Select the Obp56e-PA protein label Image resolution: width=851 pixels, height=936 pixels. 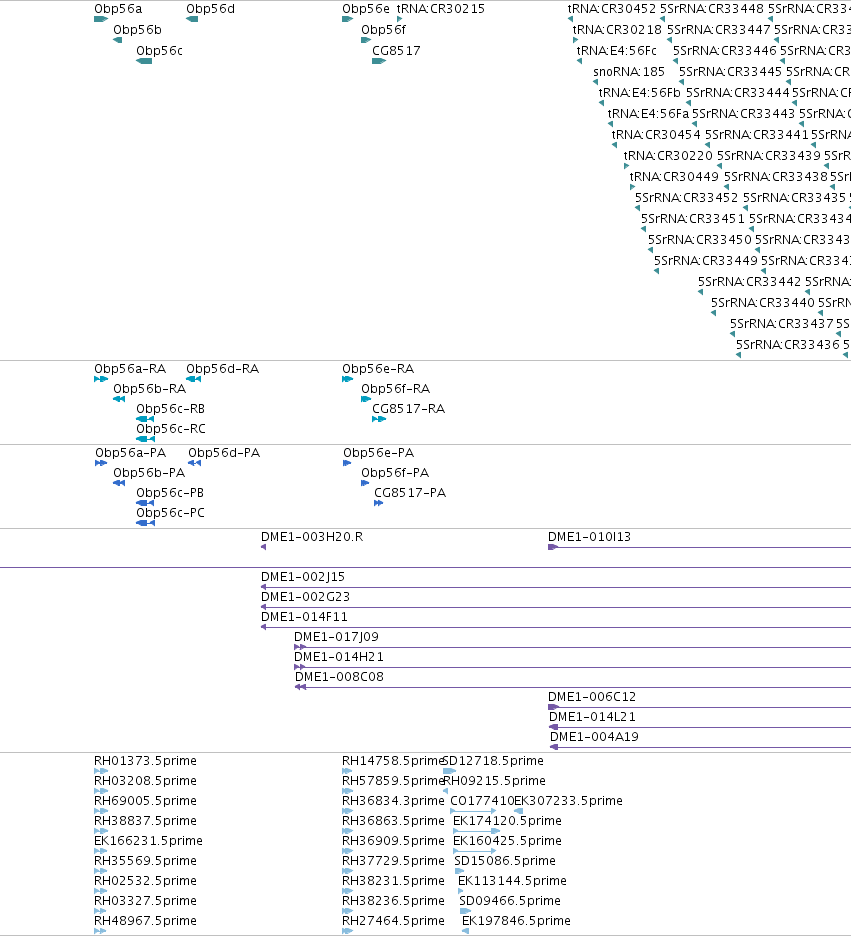click(x=378, y=453)
